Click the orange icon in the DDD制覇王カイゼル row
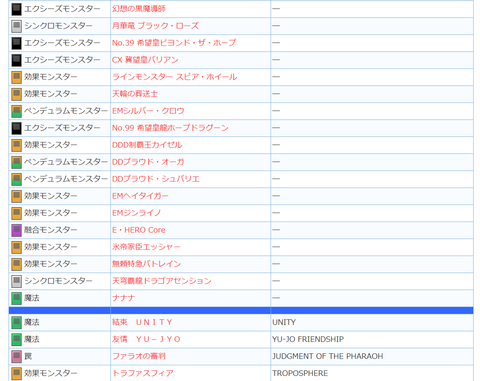This screenshot has height=381, width=480. click(x=16, y=145)
